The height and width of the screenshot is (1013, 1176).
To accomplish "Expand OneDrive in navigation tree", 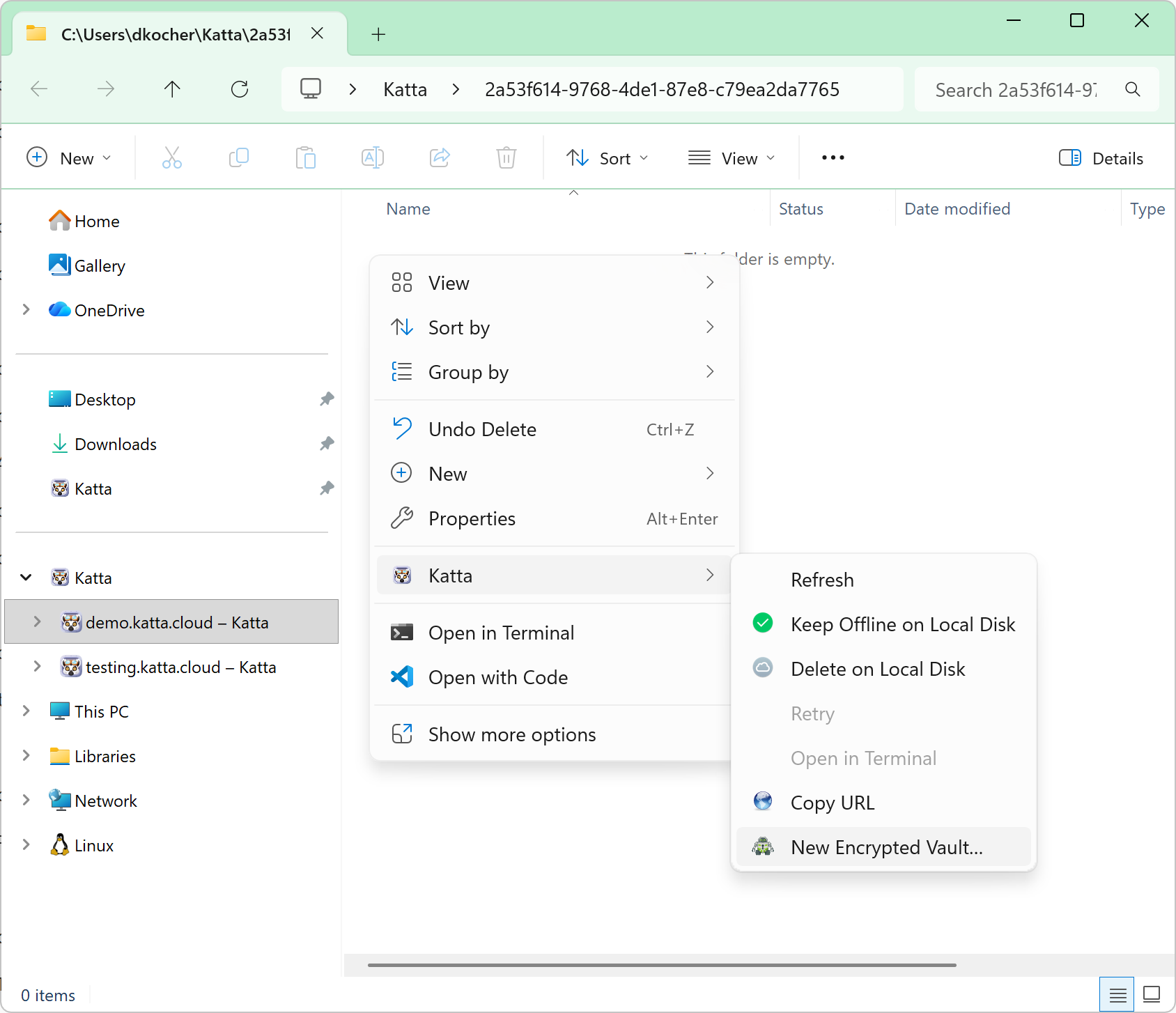I will (26, 310).
